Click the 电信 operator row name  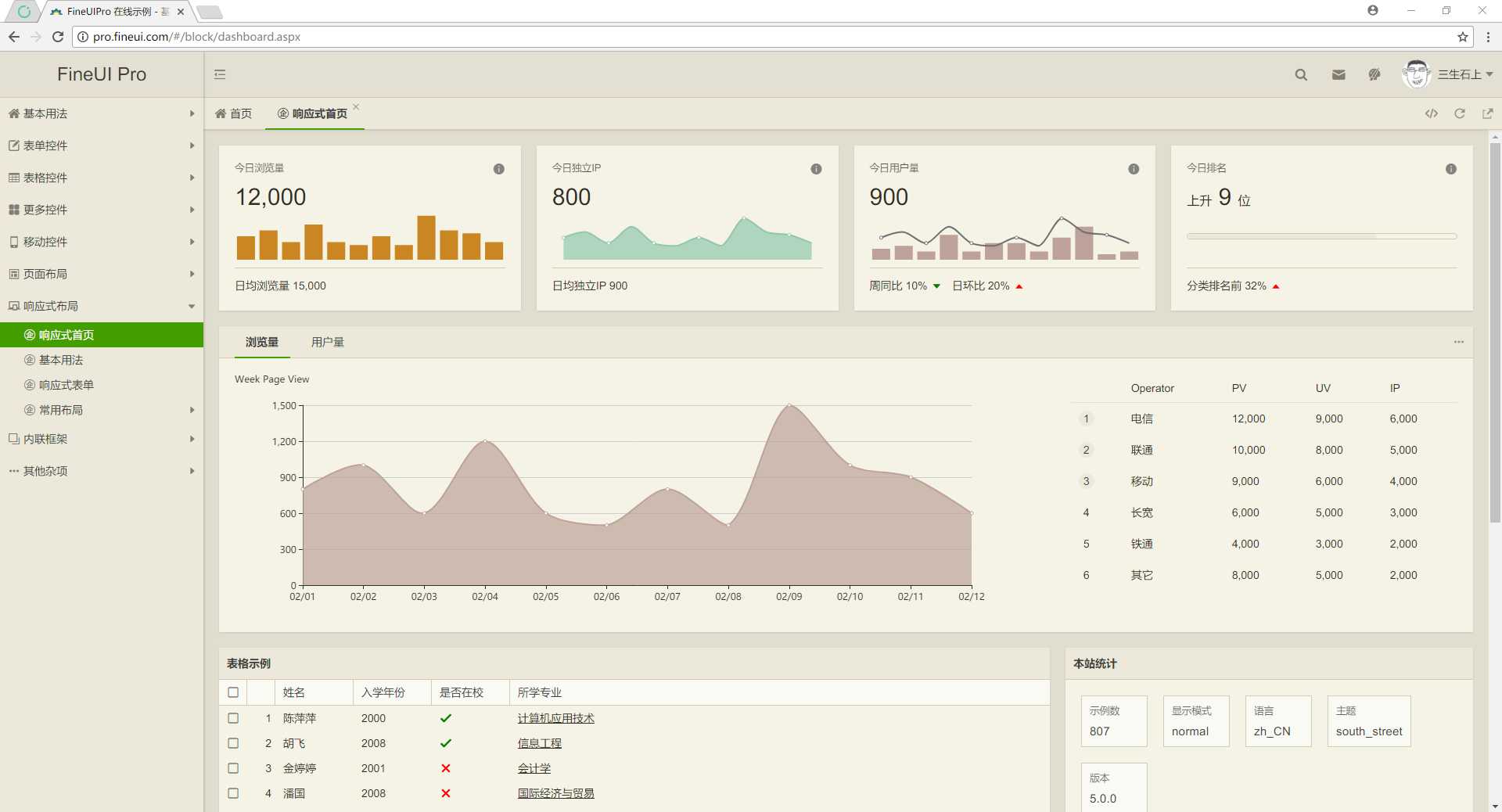[x=1141, y=419]
